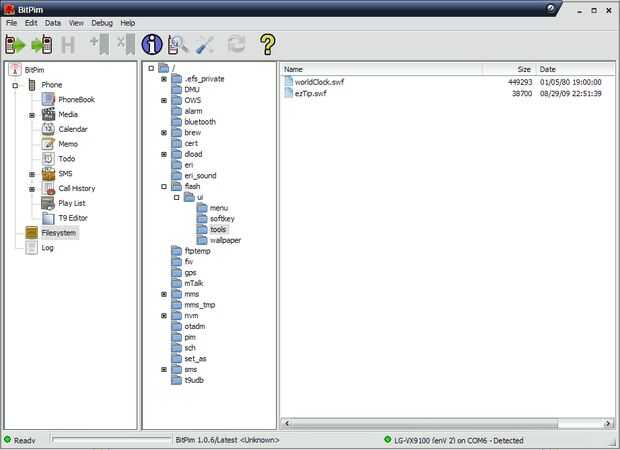Expand the nvm folder
This screenshot has width=620, height=450.
[x=164, y=316]
